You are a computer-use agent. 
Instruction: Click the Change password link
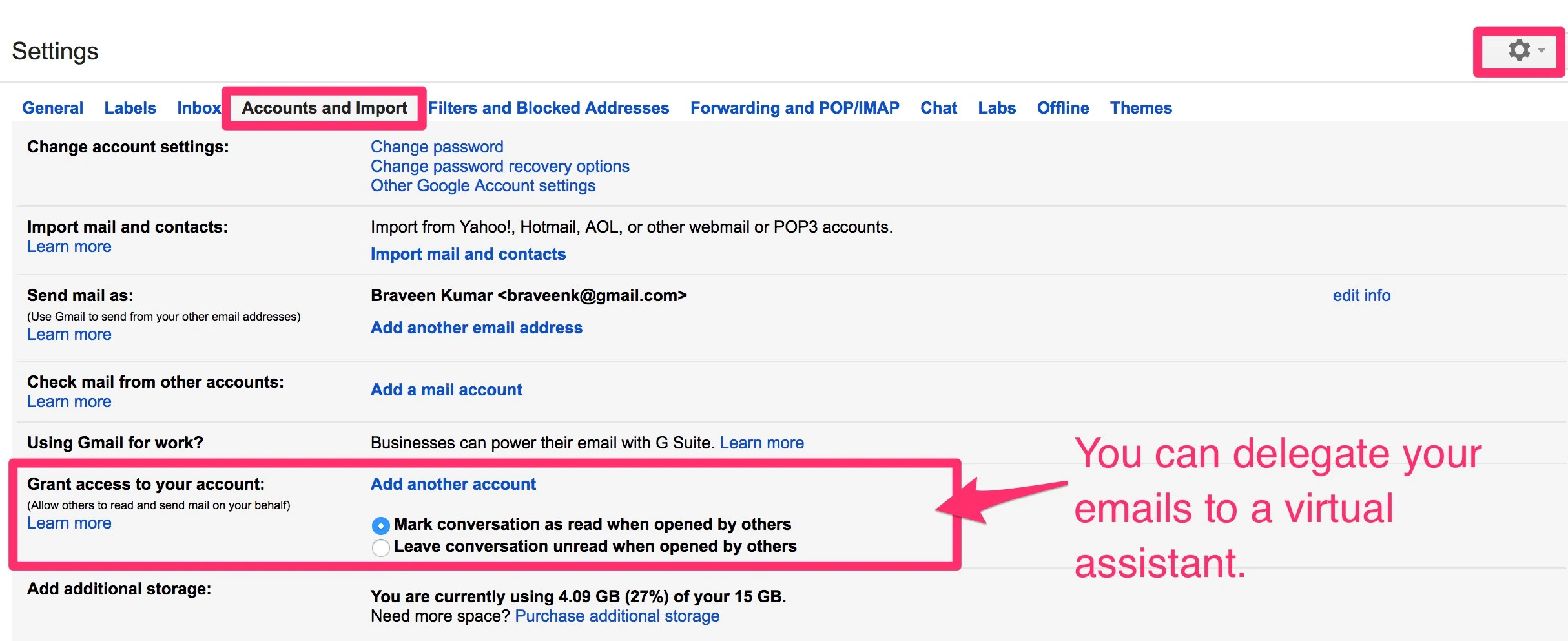pyautogui.click(x=437, y=147)
